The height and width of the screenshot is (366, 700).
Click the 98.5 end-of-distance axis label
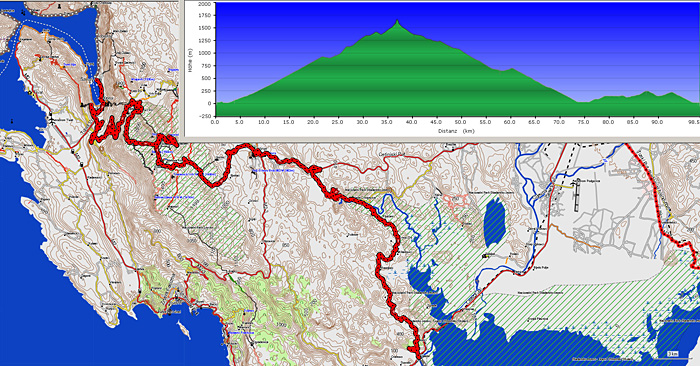coord(693,122)
